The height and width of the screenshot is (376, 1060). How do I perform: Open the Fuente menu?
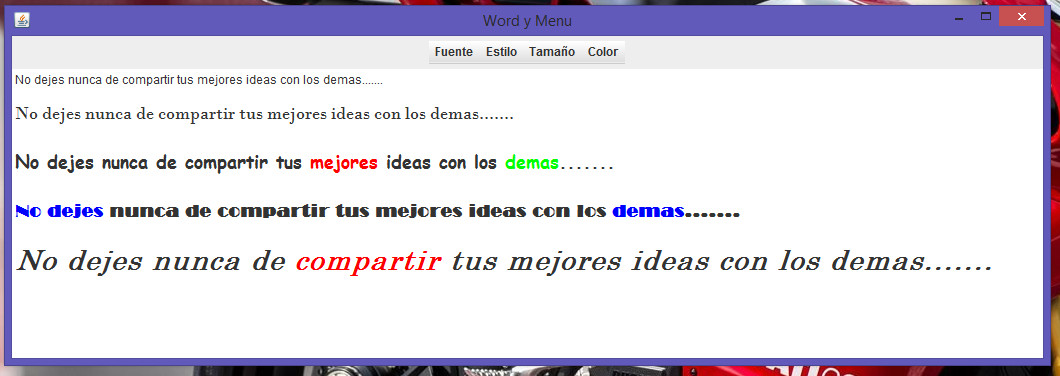[454, 52]
